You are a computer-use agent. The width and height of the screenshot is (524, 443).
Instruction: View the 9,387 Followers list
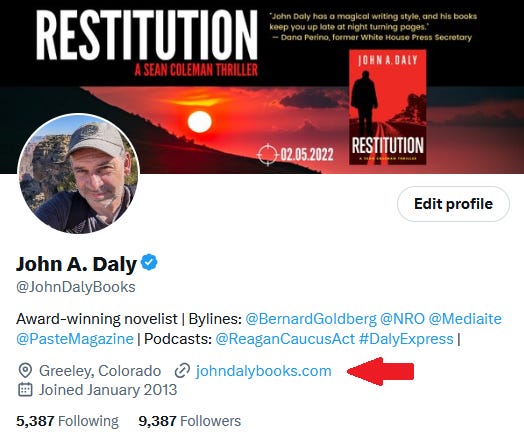click(189, 421)
